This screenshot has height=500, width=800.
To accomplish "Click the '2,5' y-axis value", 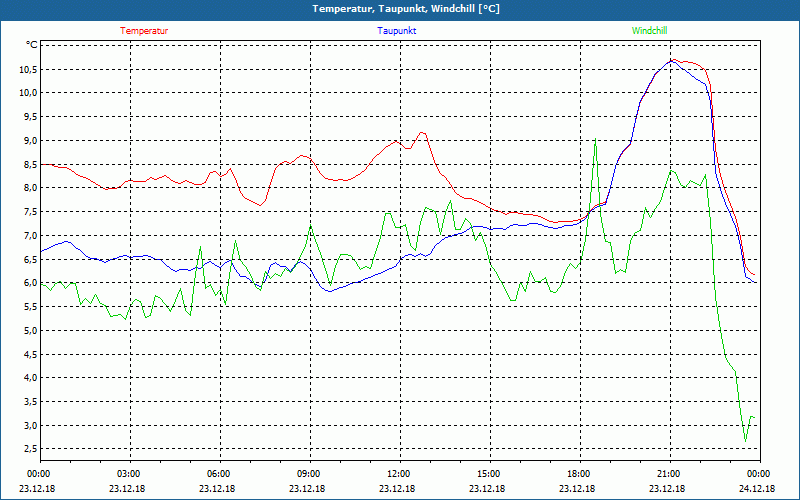I will [x=31, y=449].
